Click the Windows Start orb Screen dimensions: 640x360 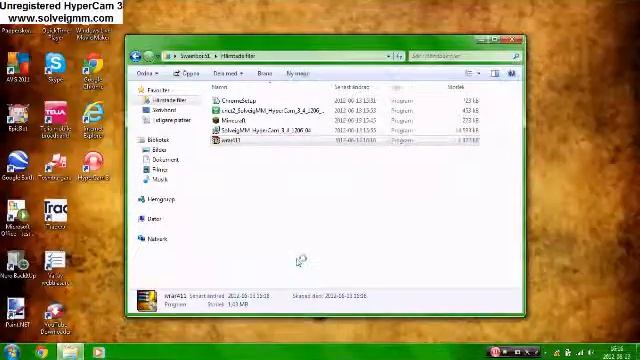tap(11, 352)
